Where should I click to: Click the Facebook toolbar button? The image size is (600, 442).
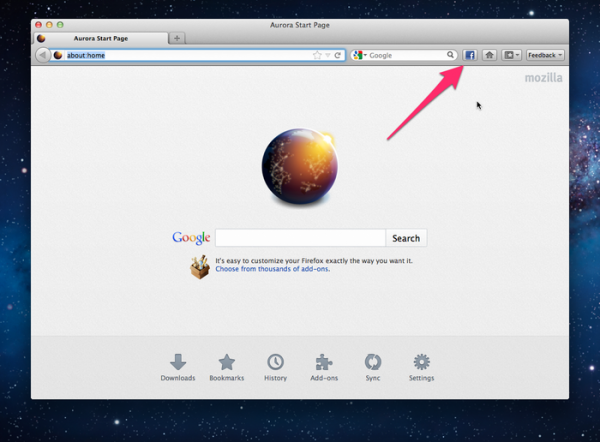coord(470,55)
